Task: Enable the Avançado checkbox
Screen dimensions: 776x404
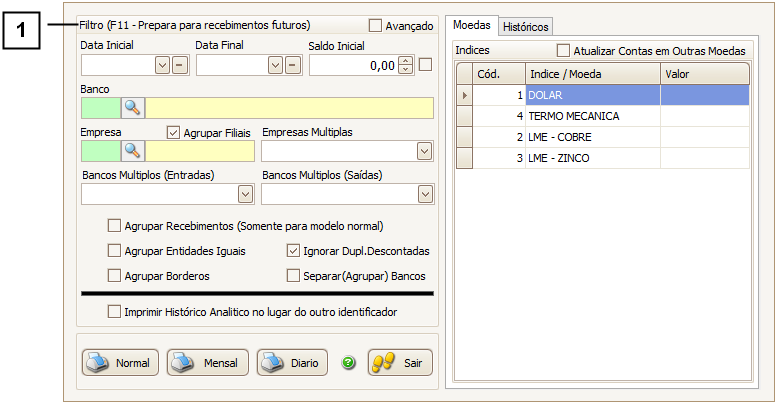Action: click(x=376, y=26)
